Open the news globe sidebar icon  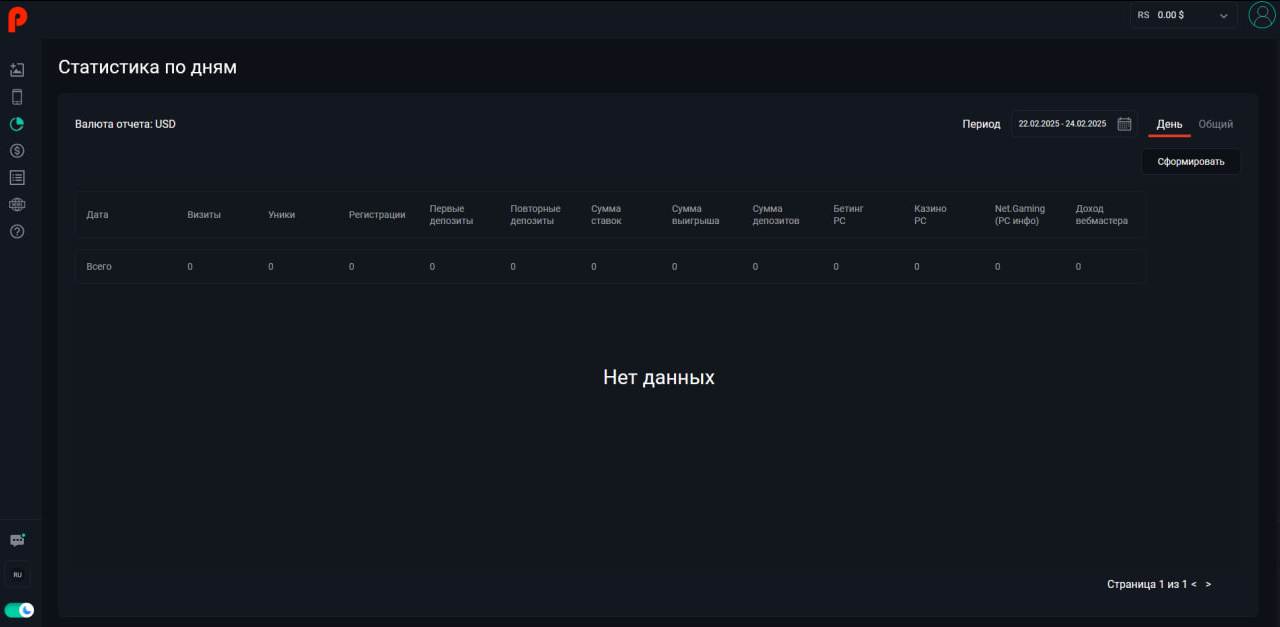click(x=17, y=205)
